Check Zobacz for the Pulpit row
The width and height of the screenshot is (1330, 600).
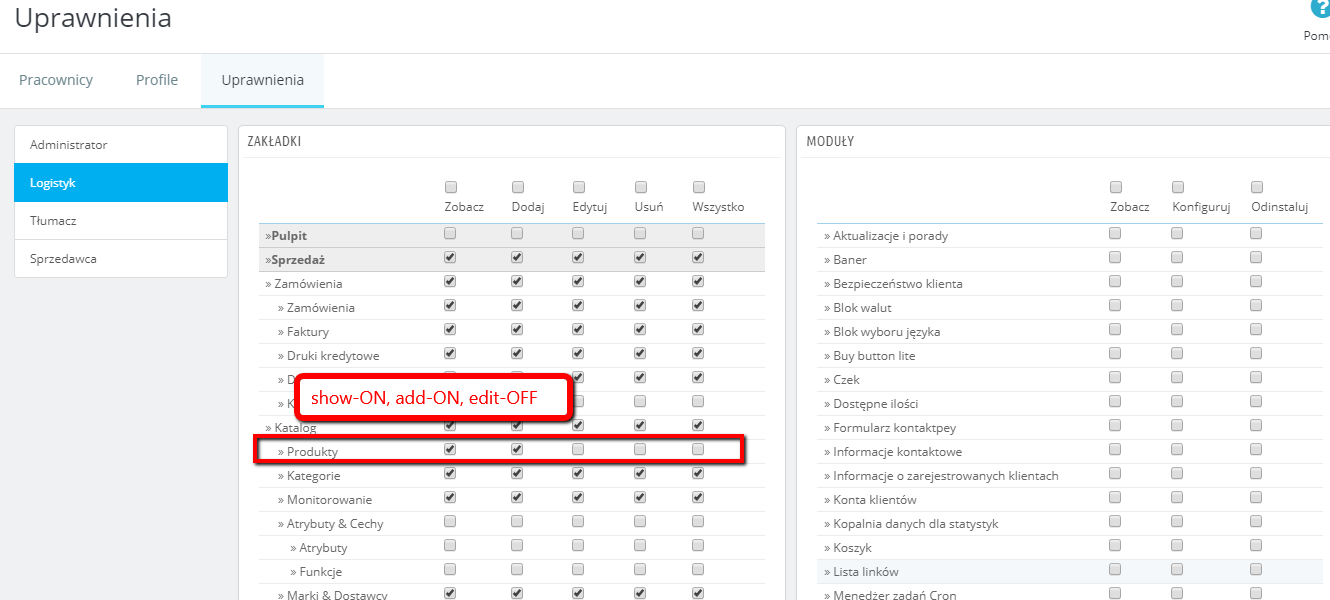point(450,233)
